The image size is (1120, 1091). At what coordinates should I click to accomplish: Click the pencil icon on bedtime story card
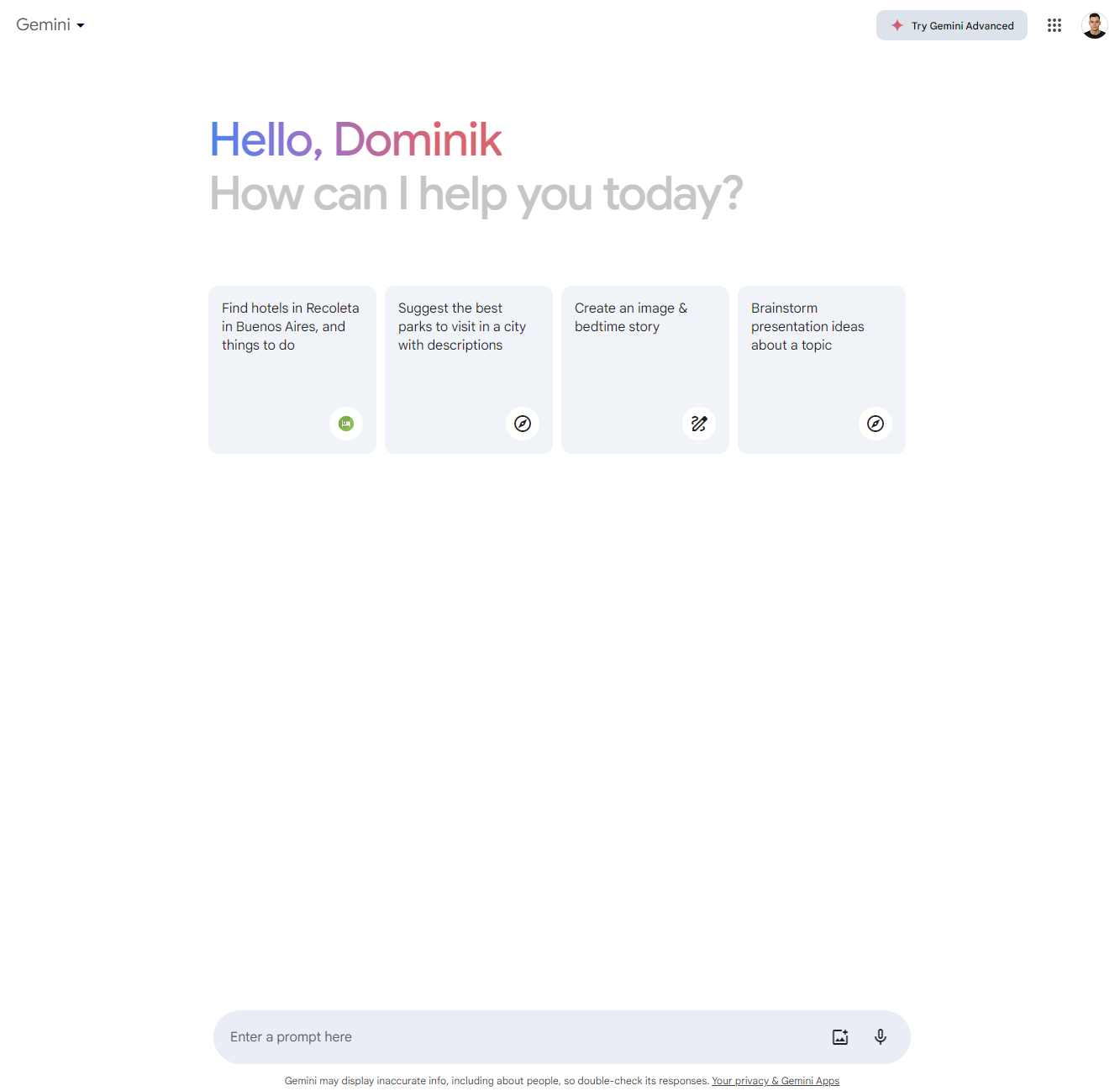click(699, 424)
